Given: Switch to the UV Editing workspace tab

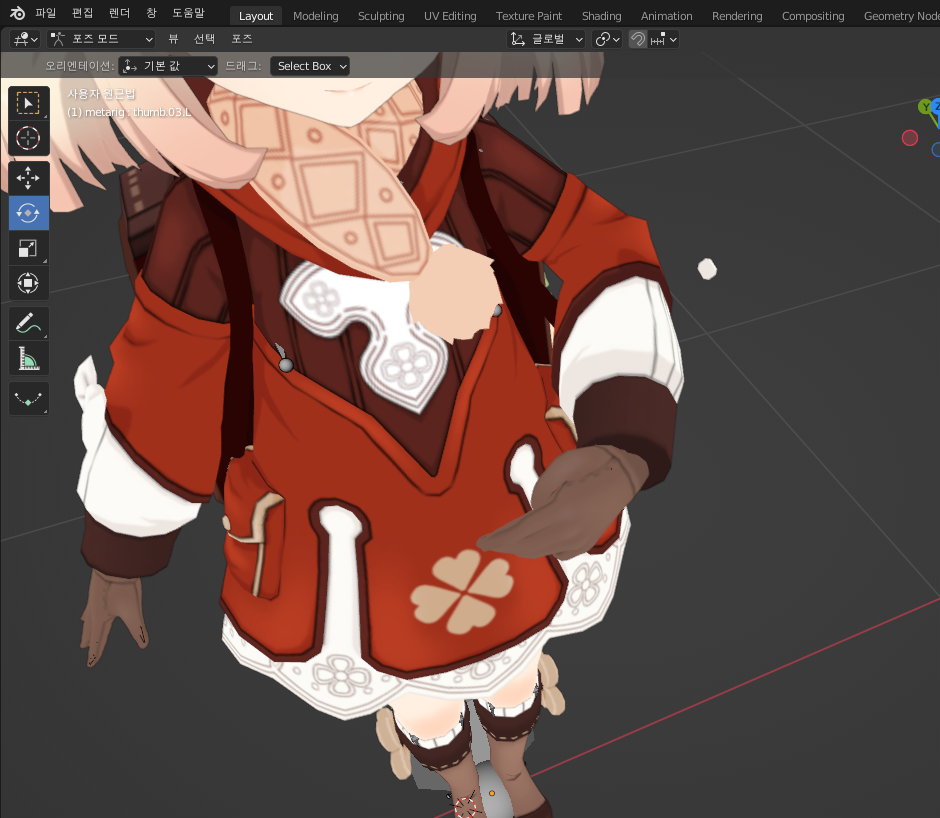Looking at the screenshot, I should click(450, 16).
